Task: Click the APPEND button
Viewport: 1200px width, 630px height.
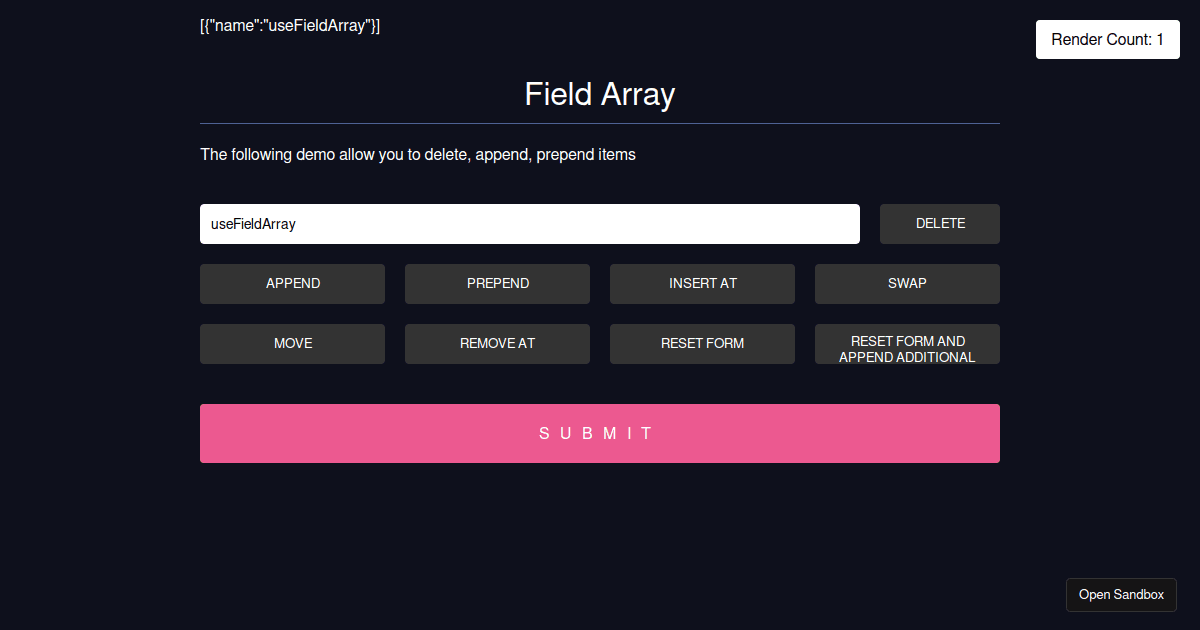Action: point(292,284)
